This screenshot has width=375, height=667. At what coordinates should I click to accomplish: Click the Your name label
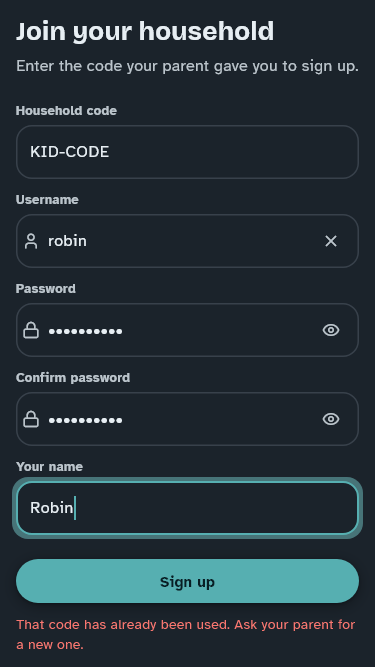tap(49, 467)
